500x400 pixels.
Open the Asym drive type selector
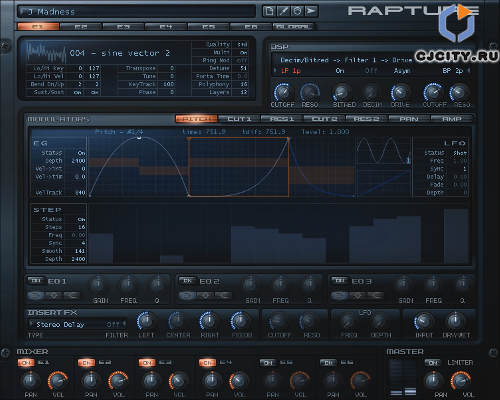coord(402,71)
